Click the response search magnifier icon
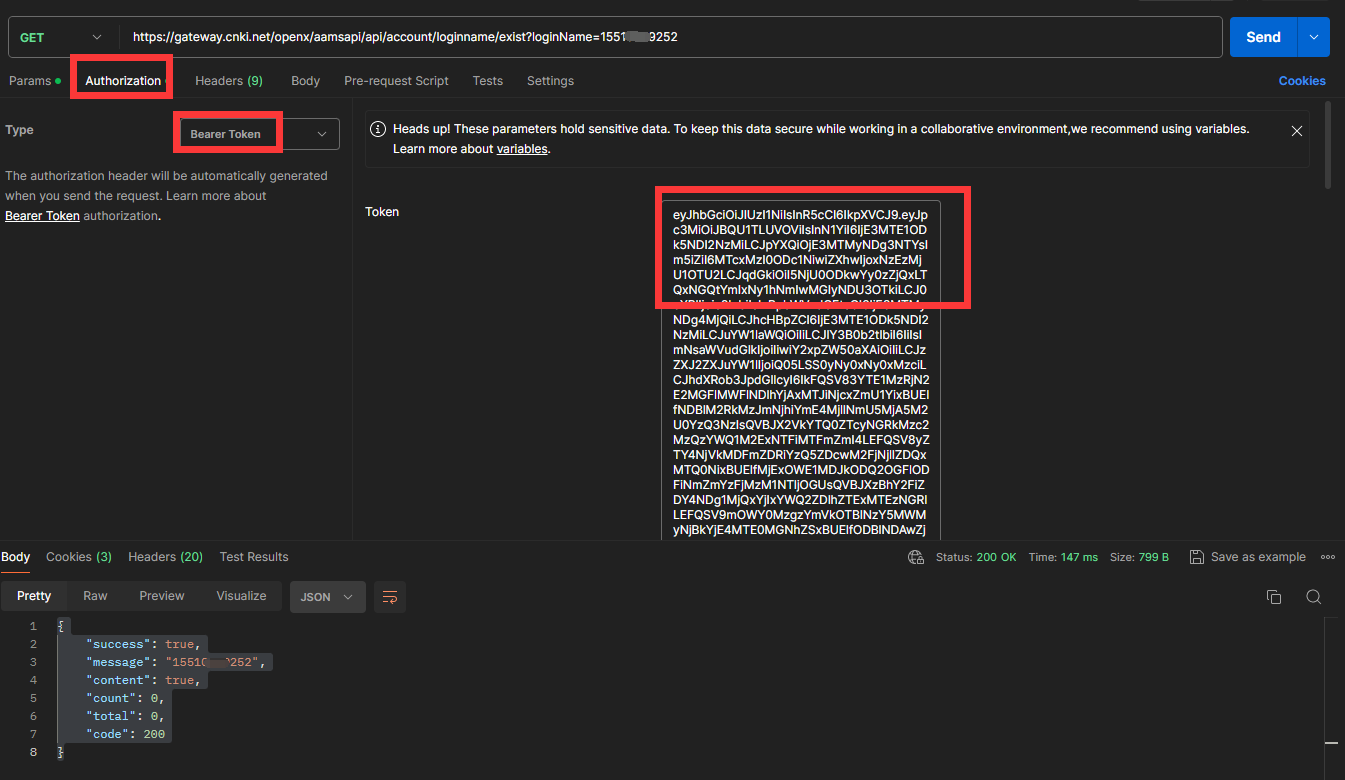This screenshot has width=1345, height=780. pos(1314,597)
